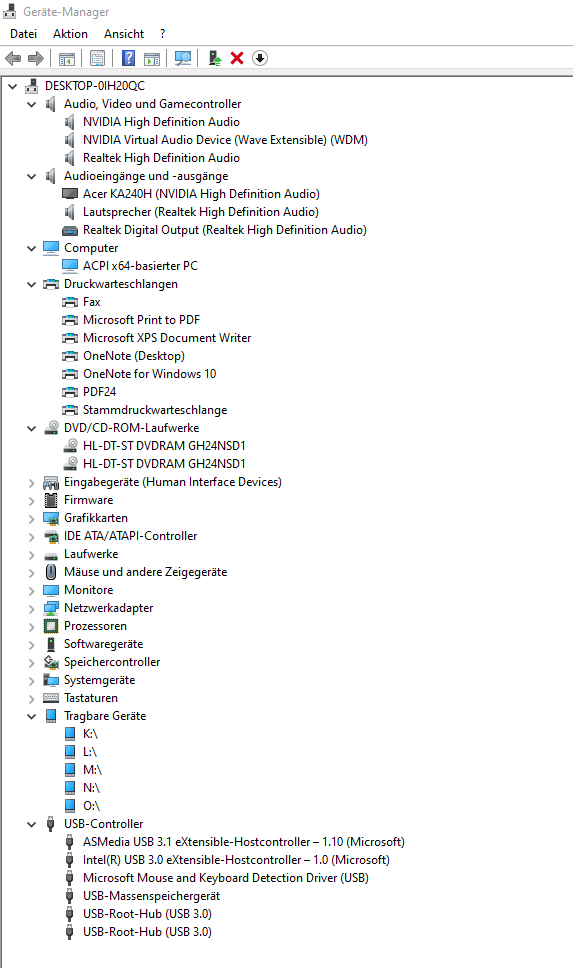The image size is (573, 968).
Task: Click the Speichercontroller icon
Action: point(51,662)
